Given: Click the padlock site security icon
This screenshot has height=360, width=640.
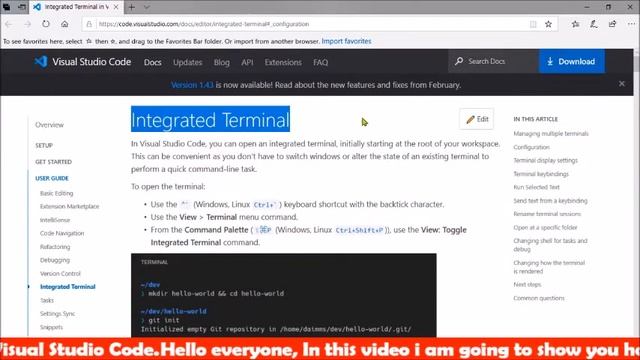Looking at the screenshot, I should (x=89, y=24).
